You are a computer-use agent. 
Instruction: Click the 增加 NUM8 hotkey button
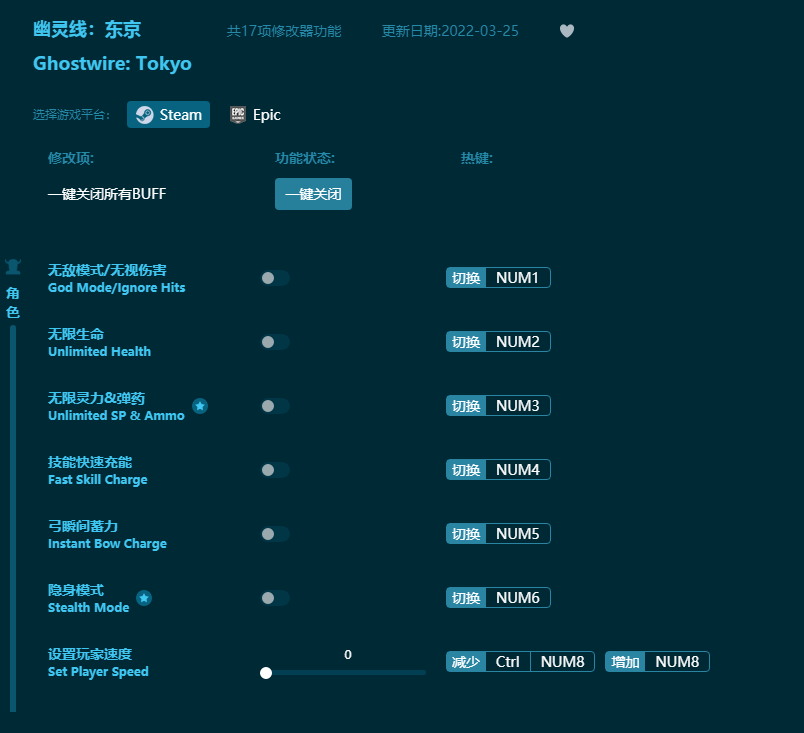657,662
